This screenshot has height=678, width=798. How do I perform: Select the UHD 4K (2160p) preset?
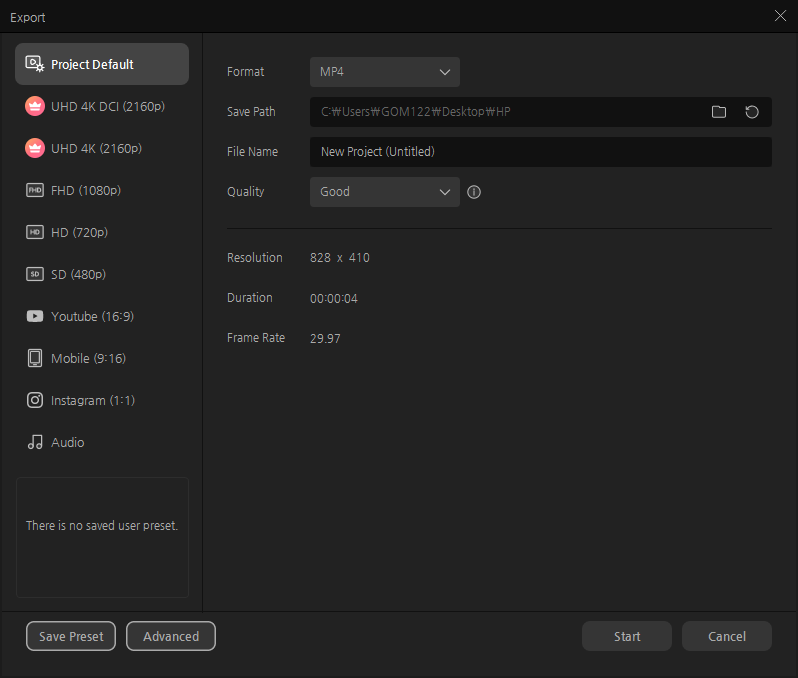point(102,148)
